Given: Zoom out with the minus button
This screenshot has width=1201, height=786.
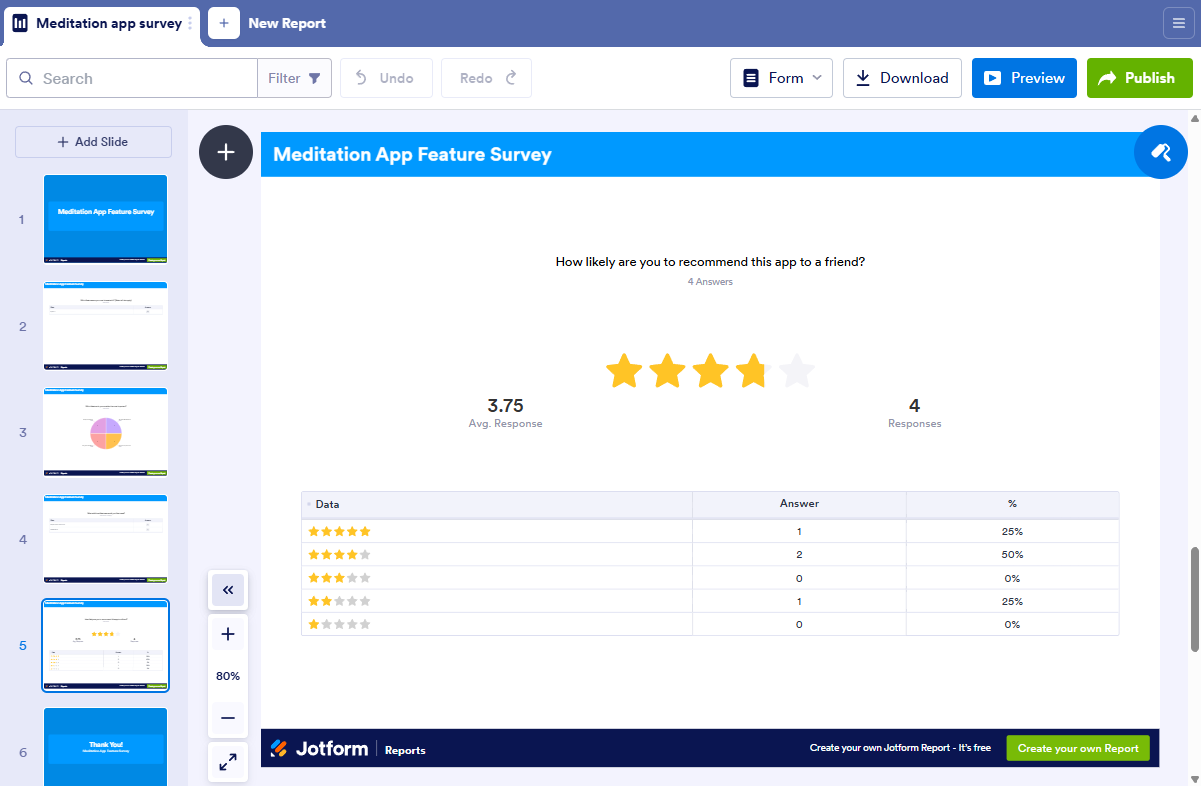Looking at the screenshot, I should pos(228,718).
